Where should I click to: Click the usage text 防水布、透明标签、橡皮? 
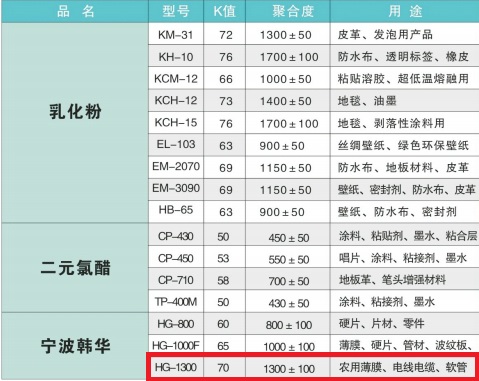[x=403, y=57]
